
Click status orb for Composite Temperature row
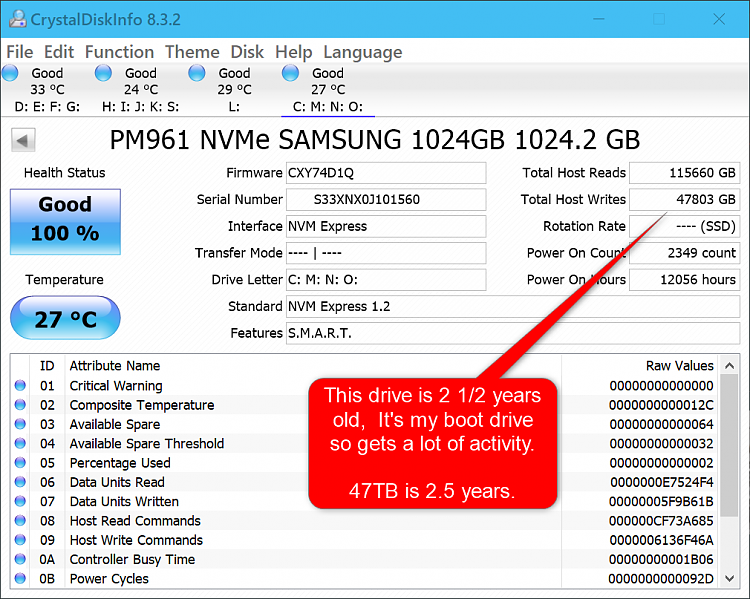click(x=20, y=405)
